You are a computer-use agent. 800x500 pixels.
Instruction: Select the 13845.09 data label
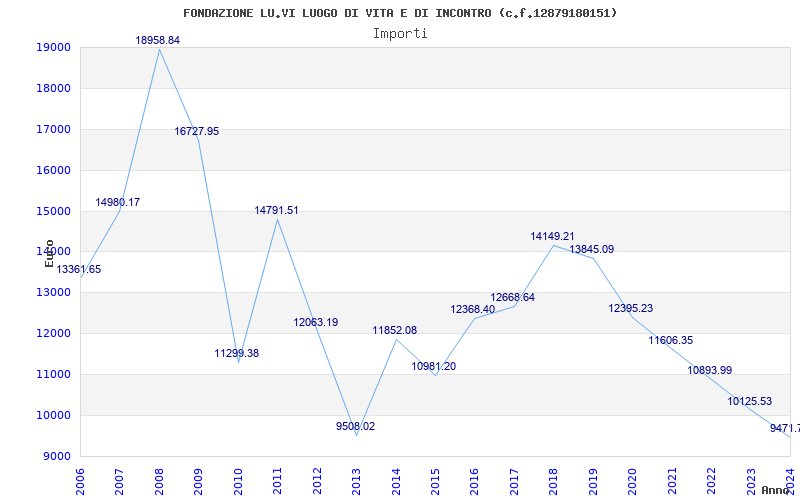click(x=592, y=249)
